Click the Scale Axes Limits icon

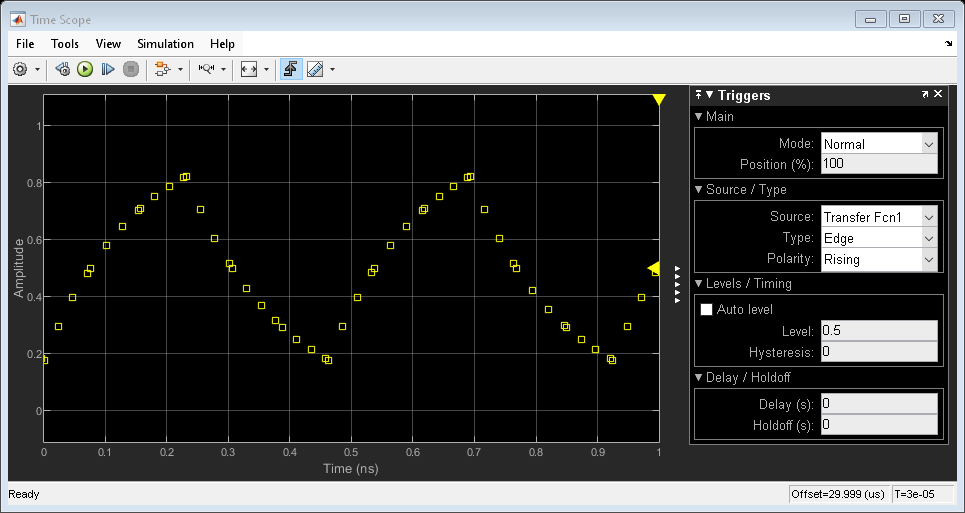[249, 69]
